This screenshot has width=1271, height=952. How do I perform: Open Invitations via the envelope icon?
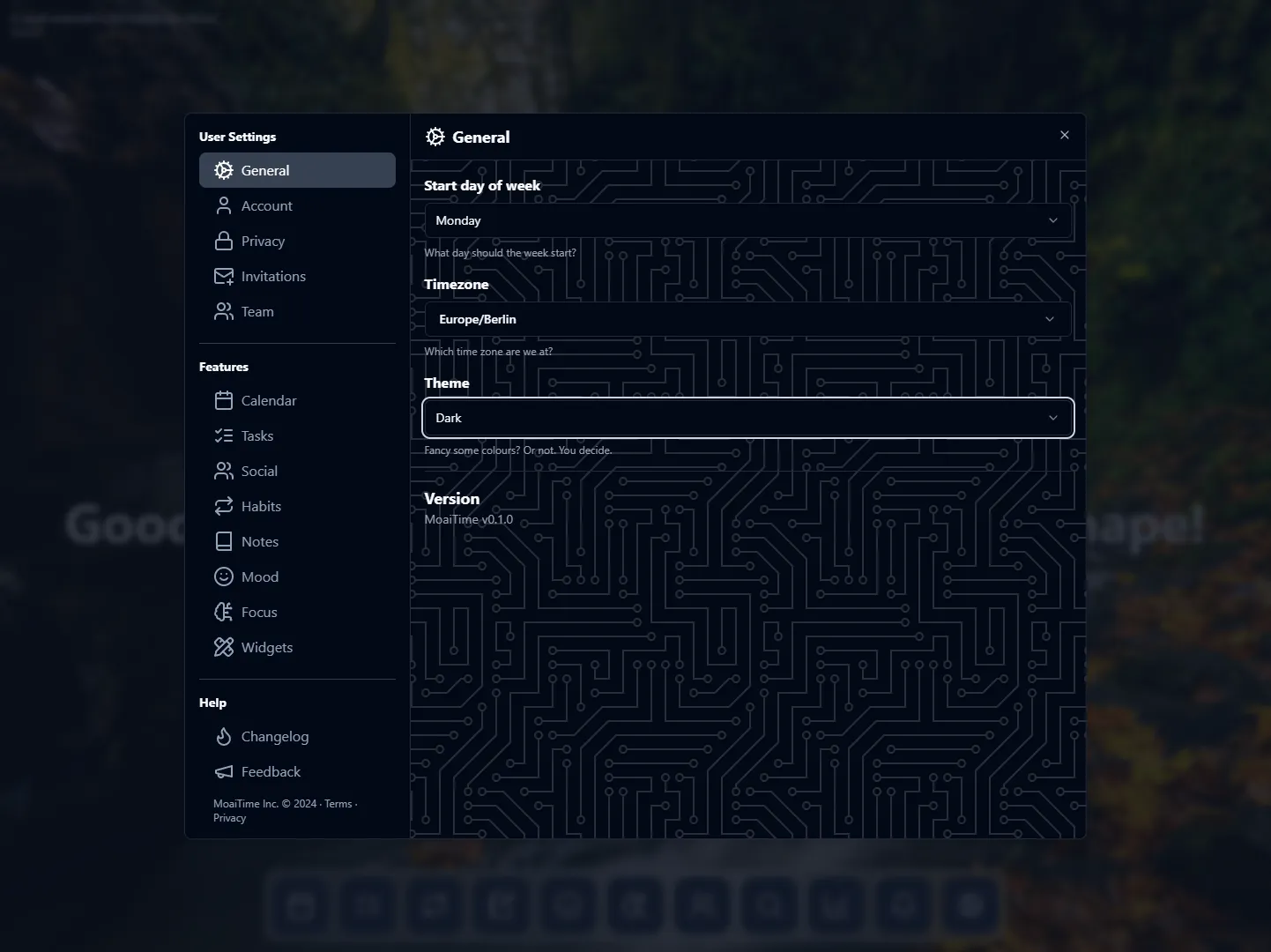[223, 276]
